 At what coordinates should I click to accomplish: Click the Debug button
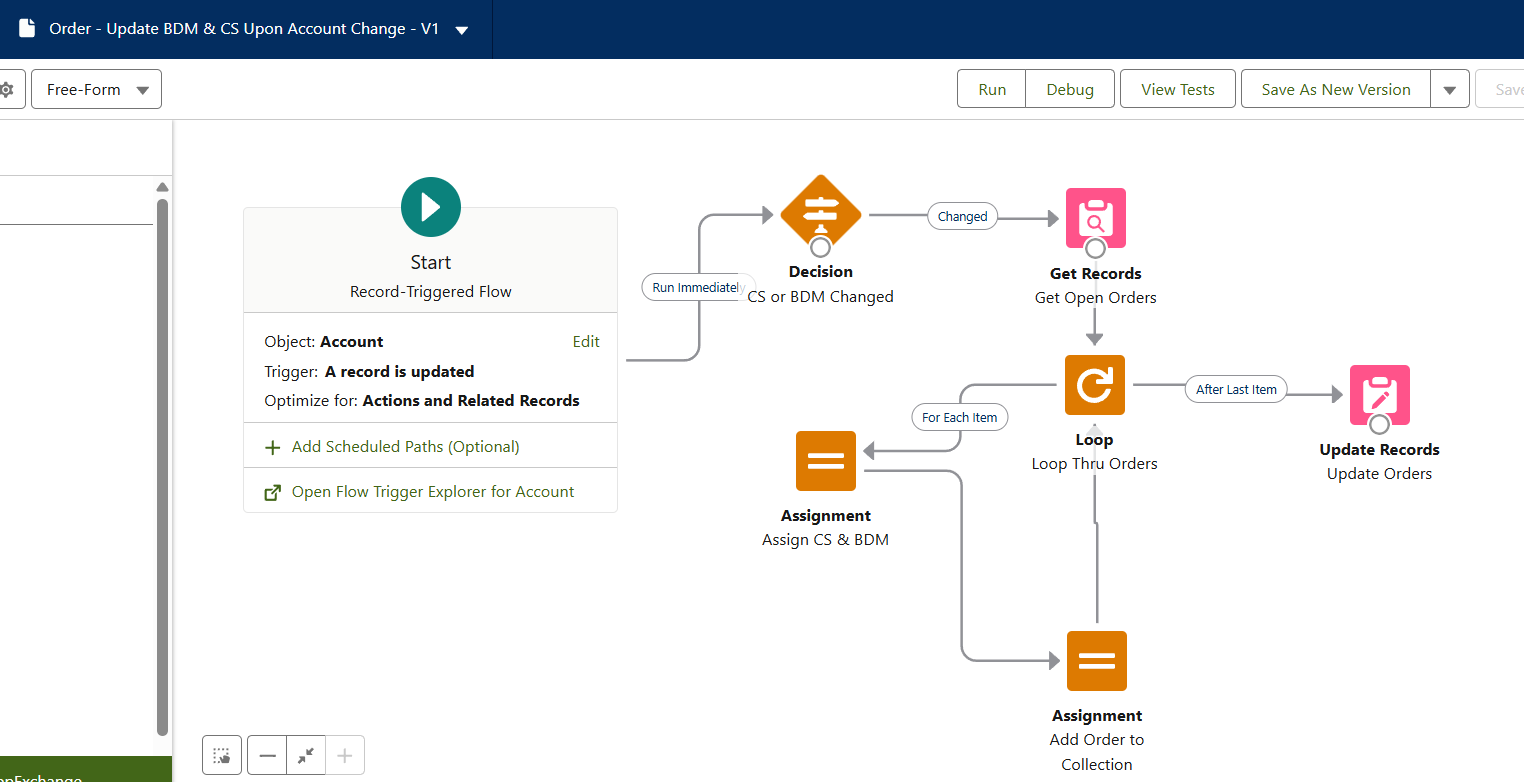(x=1069, y=89)
